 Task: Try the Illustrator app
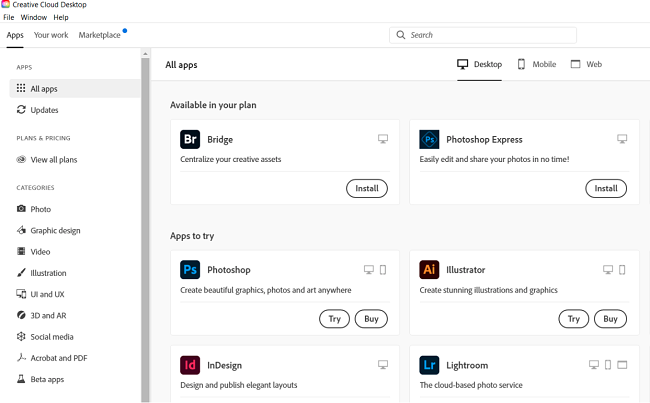click(x=574, y=319)
